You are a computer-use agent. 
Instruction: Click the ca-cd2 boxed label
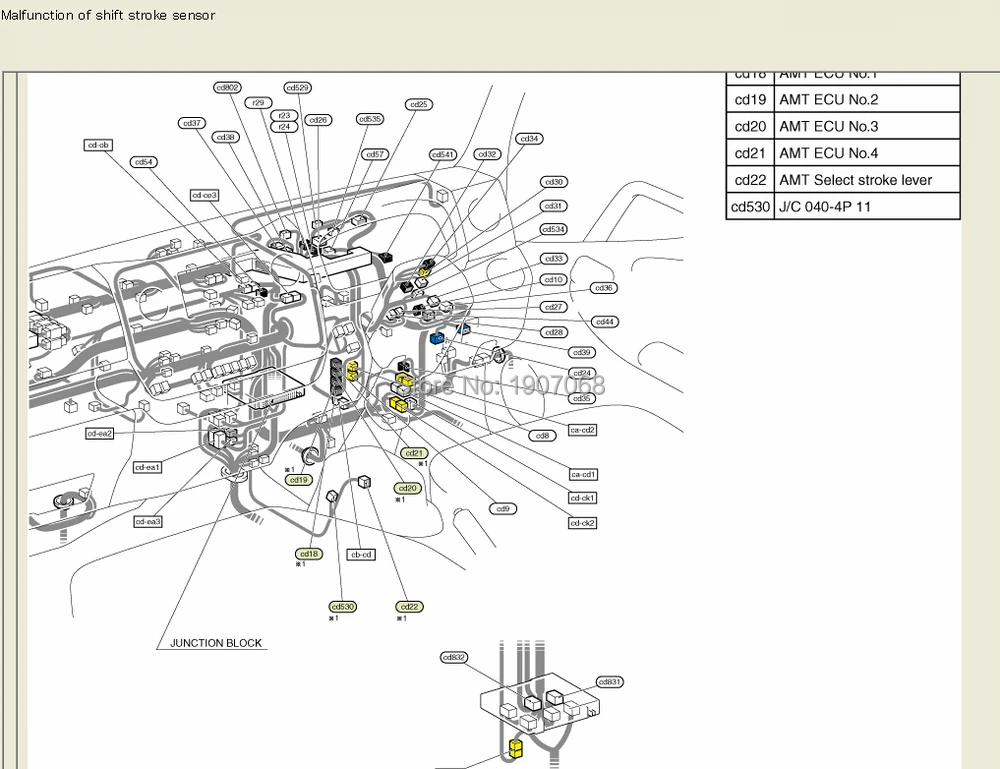[x=582, y=430]
